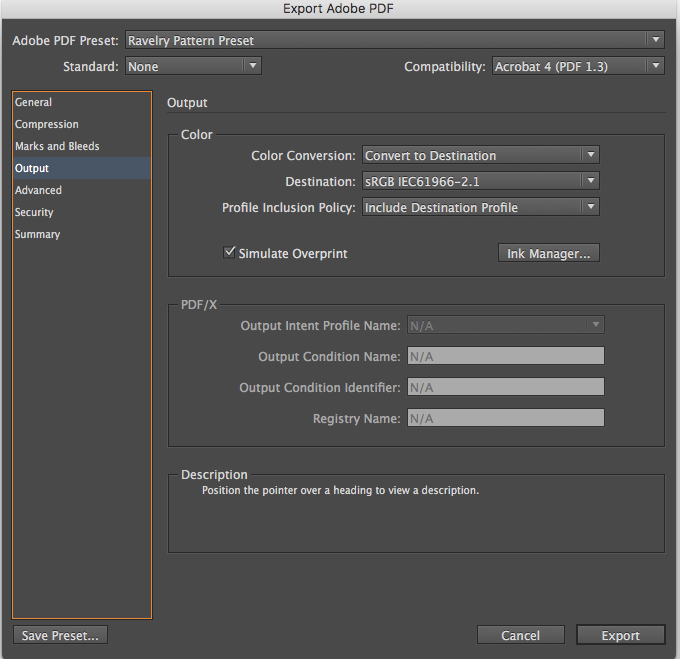Screen dimensions: 680x659
Task: Click the Color Conversion label
Action: point(303,155)
